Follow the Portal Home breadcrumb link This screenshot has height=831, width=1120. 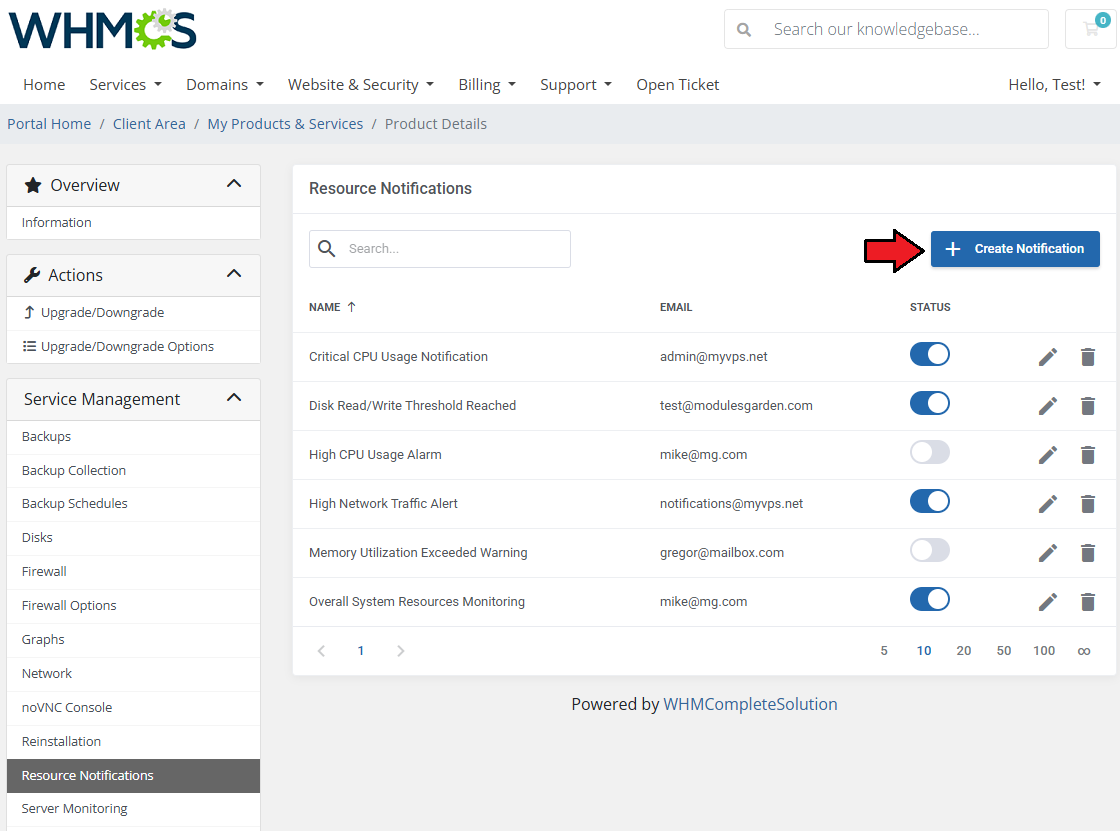point(49,124)
